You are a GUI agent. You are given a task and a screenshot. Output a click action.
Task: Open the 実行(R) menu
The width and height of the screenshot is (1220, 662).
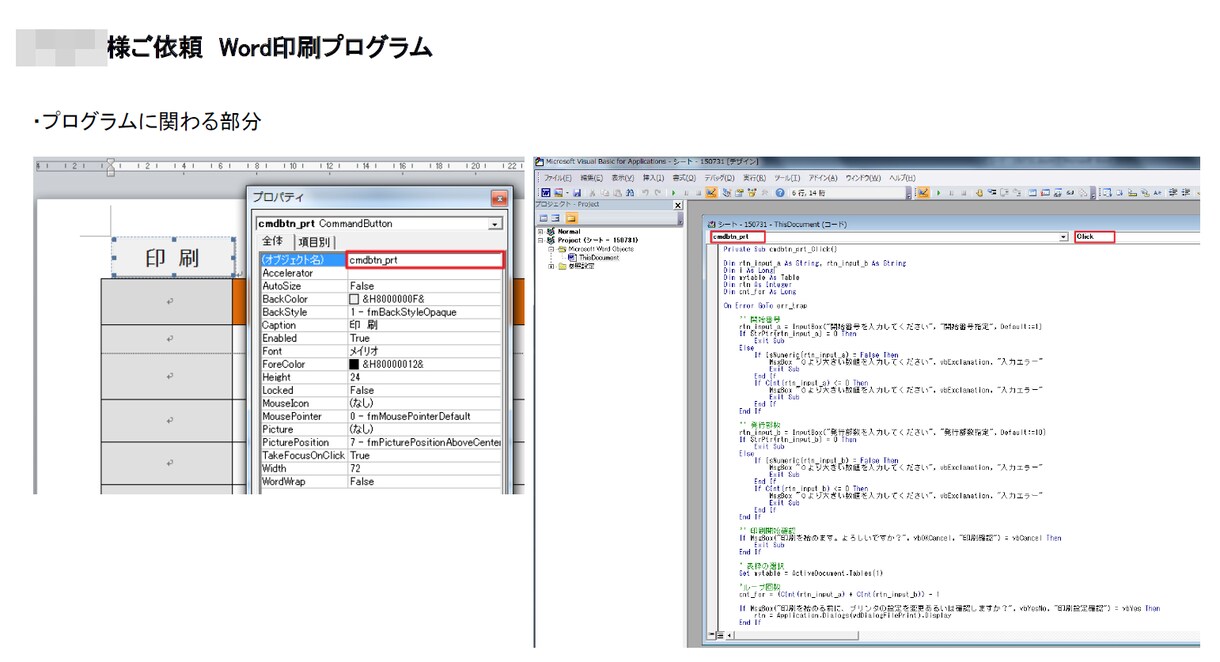coord(755,178)
